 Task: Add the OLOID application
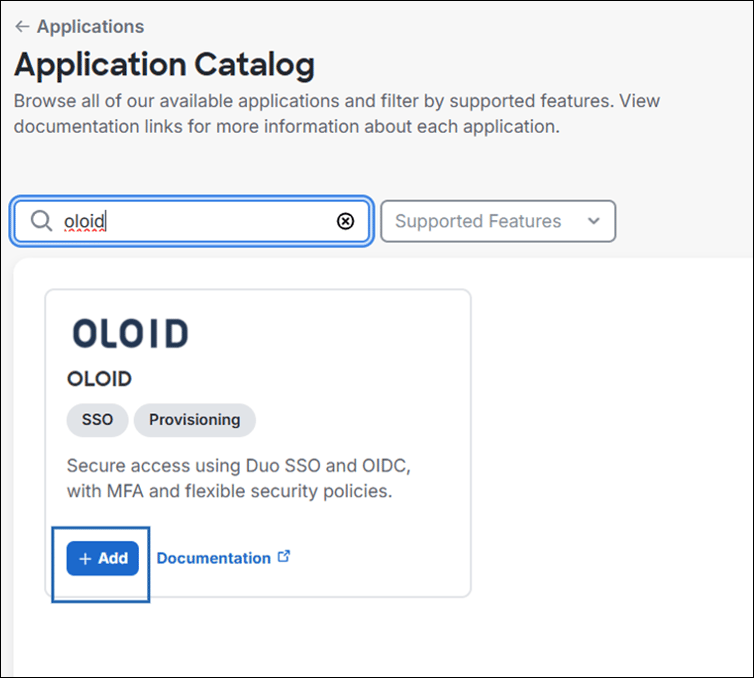[102, 558]
